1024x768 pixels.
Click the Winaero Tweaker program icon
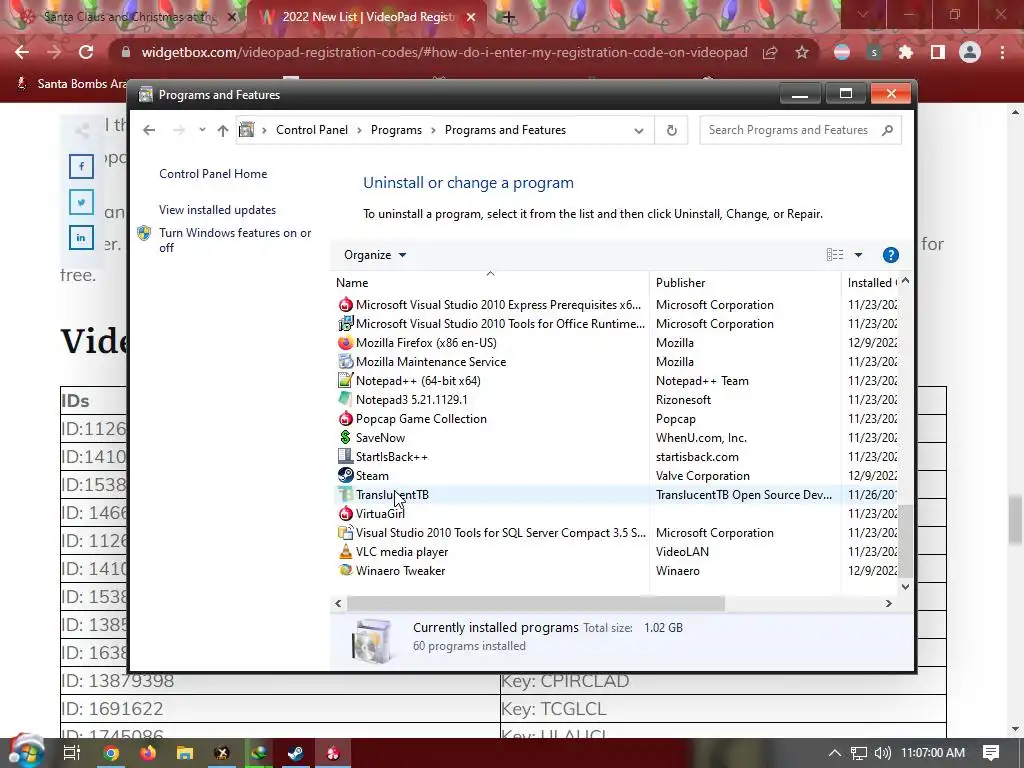[x=345, y=571]
